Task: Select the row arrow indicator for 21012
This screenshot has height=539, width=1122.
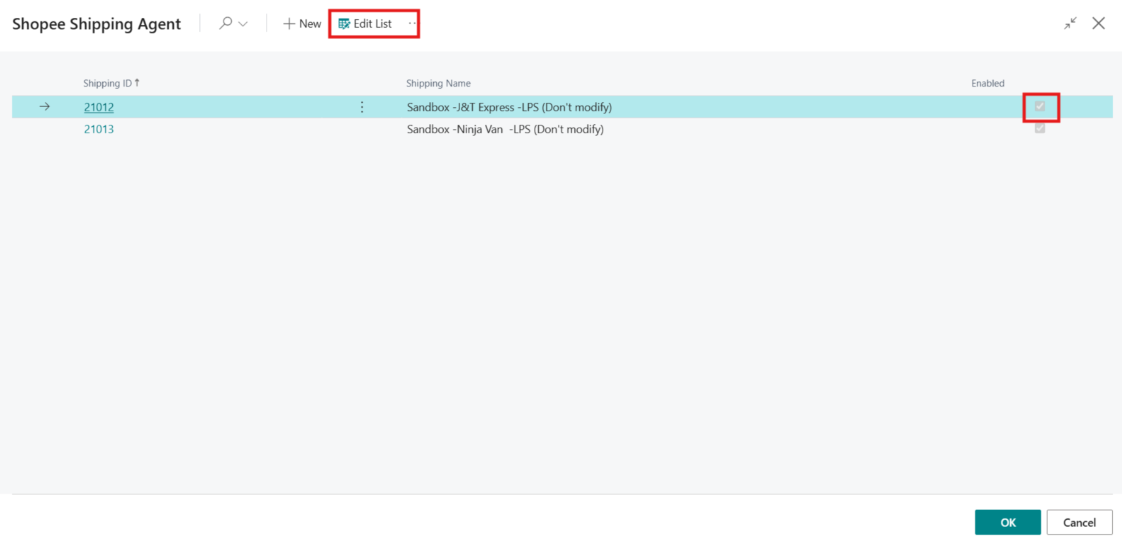Action: (x=44, y=107)
